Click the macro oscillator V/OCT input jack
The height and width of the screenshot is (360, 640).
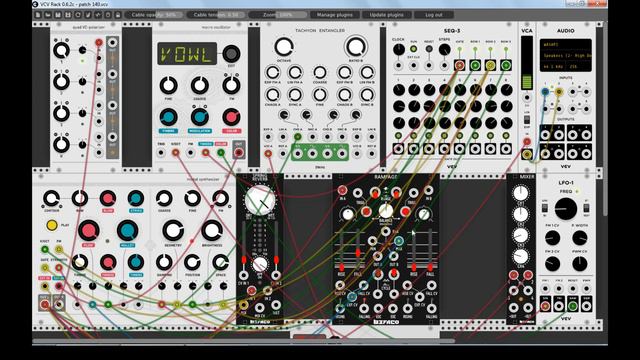click(176, 153)
